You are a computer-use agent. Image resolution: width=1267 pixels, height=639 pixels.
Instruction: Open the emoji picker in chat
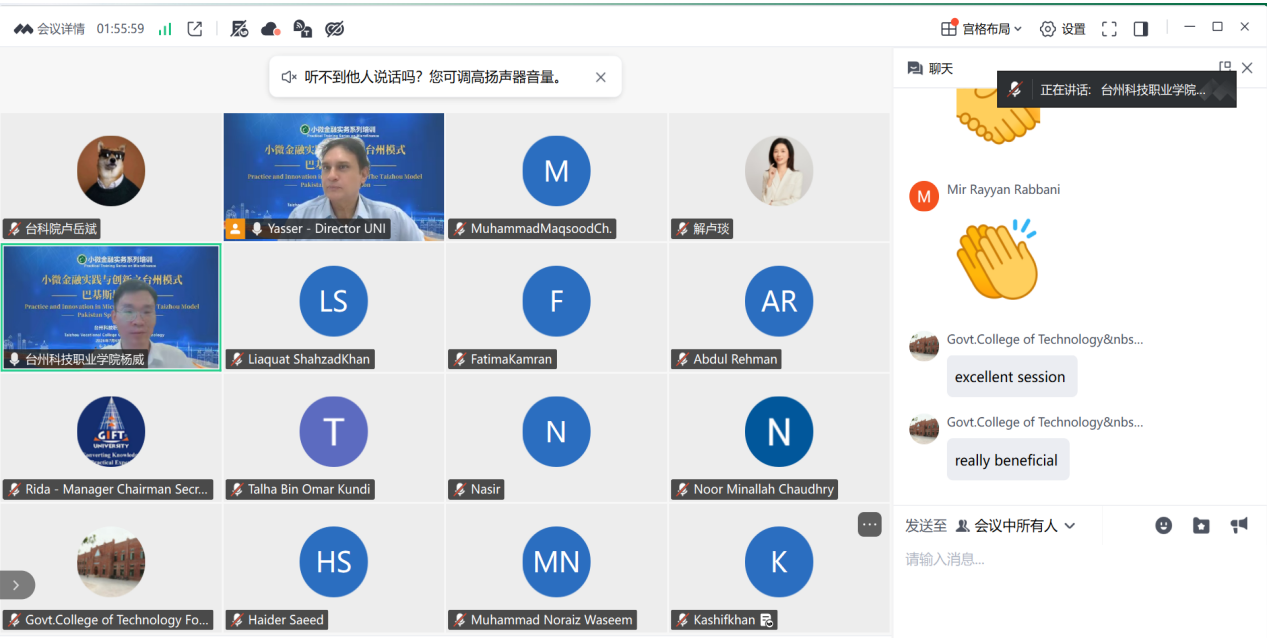point(1163,525)
